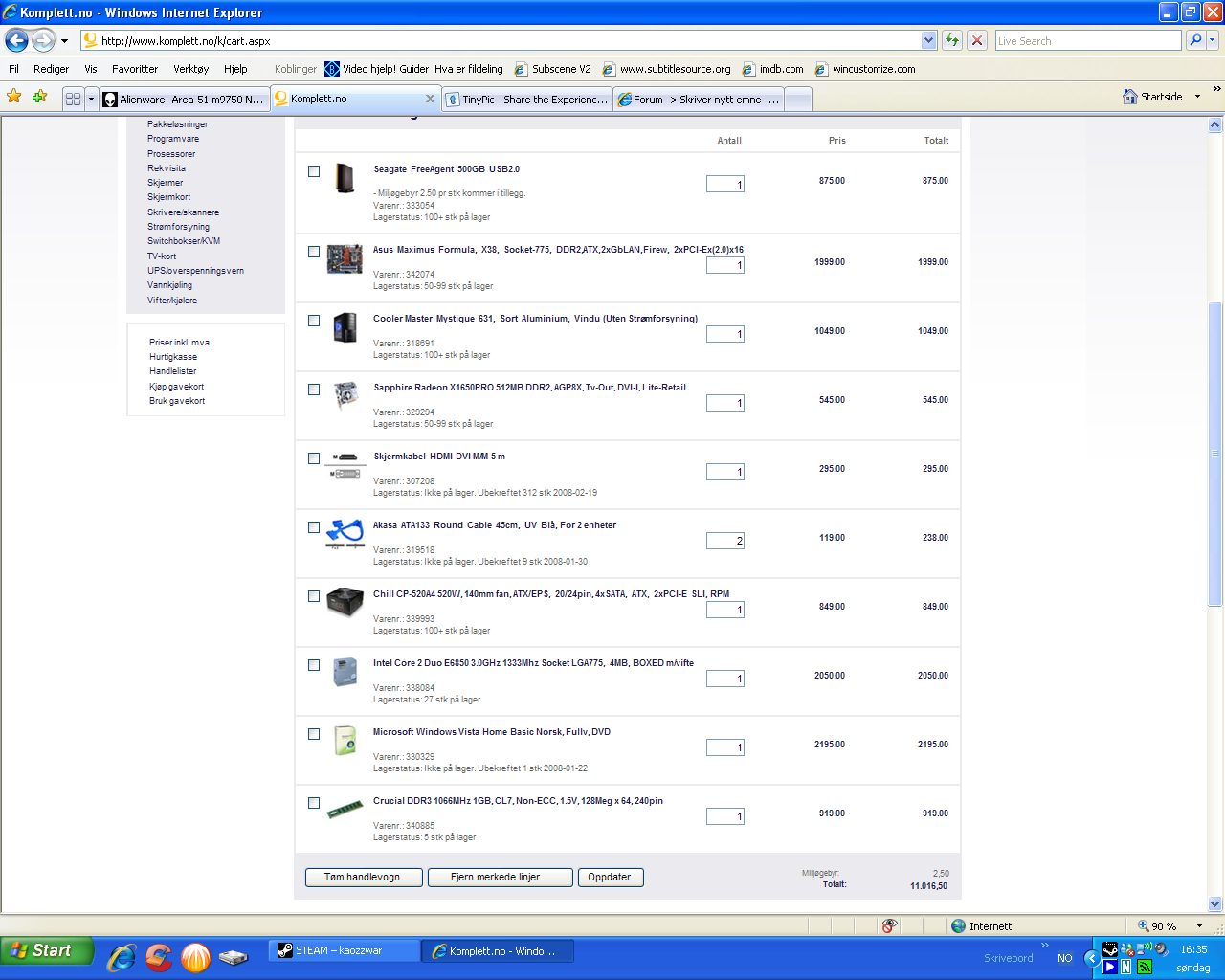
Task: Open the Cooler Master Mystique case thumbnail
Action: (345, 327)
